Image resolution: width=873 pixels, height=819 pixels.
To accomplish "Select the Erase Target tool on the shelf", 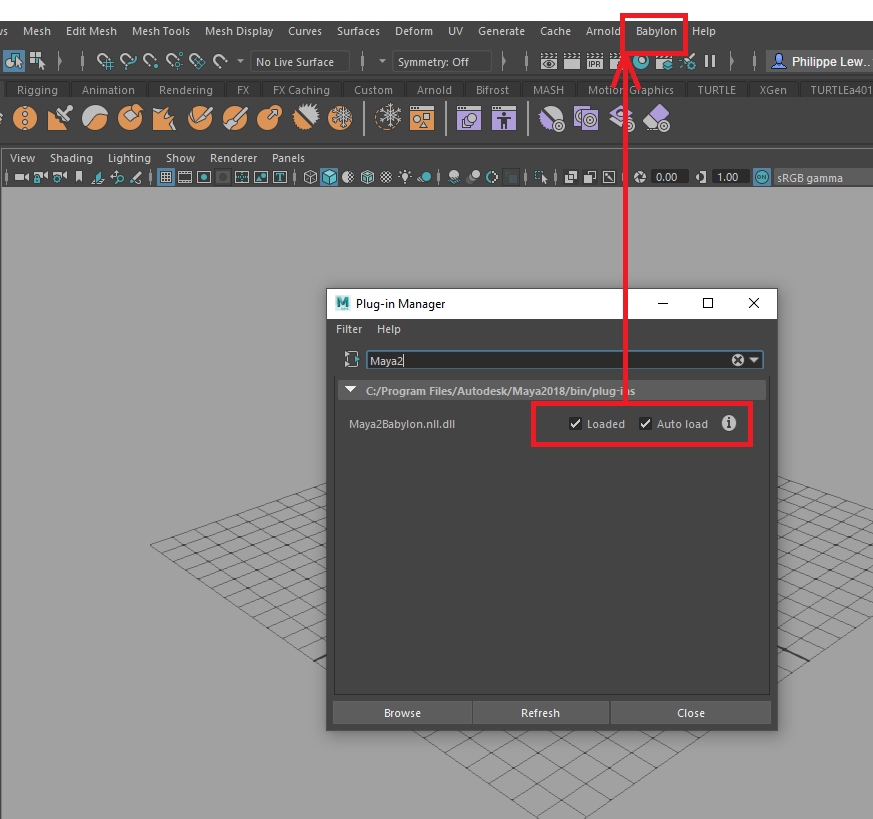I will click(x=656, y=119).
